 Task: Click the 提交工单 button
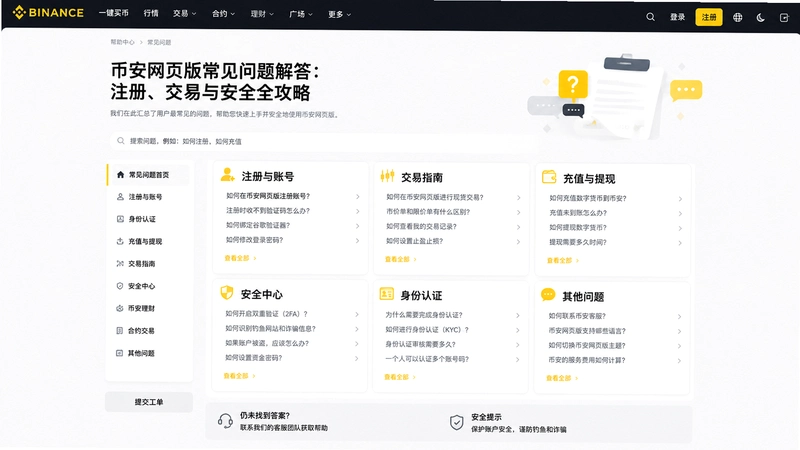[x=149, y=402]
